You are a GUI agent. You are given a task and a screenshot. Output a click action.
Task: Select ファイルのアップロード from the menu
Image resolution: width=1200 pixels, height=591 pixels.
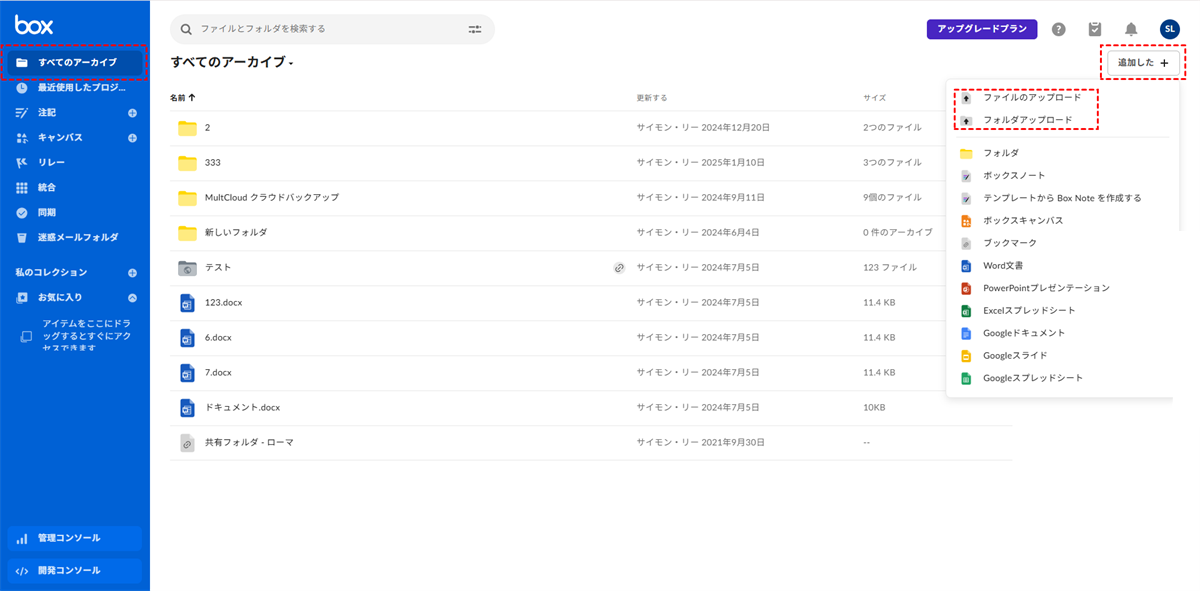pos(1031,98)
